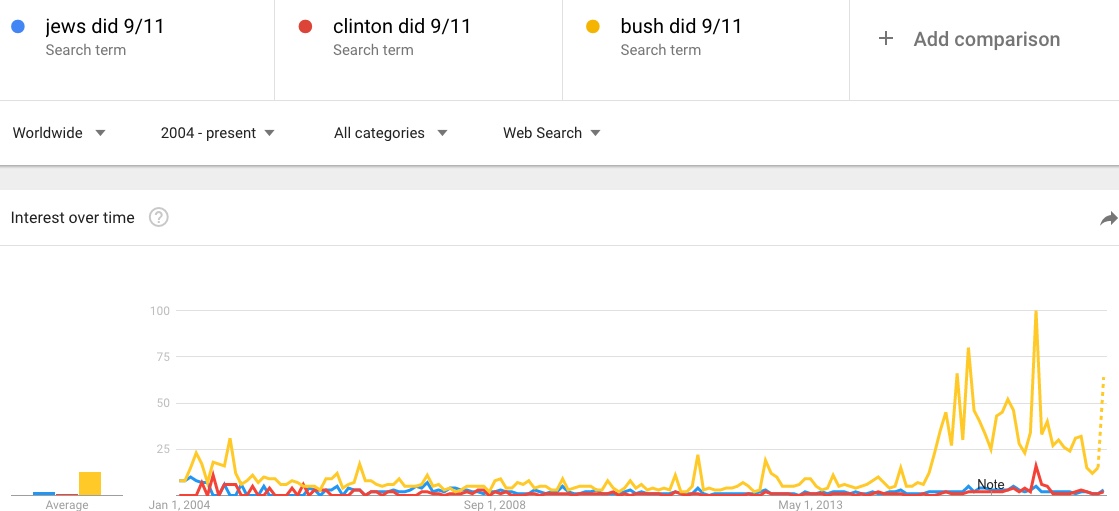Click the Interest over time heading

click(x=73, y=218)
